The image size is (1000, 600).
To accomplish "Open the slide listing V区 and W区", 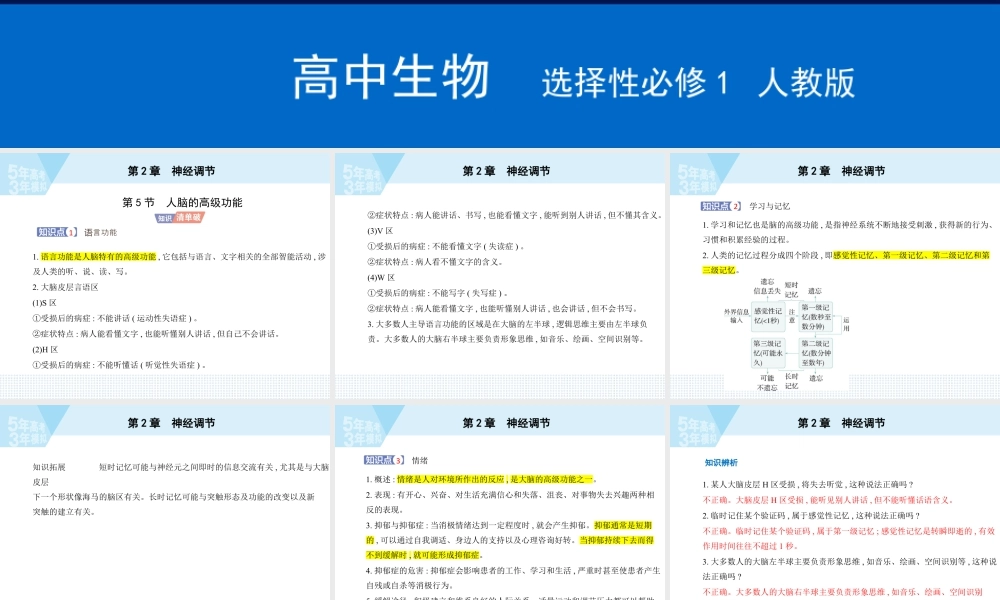I will click(x=500, y=275).
